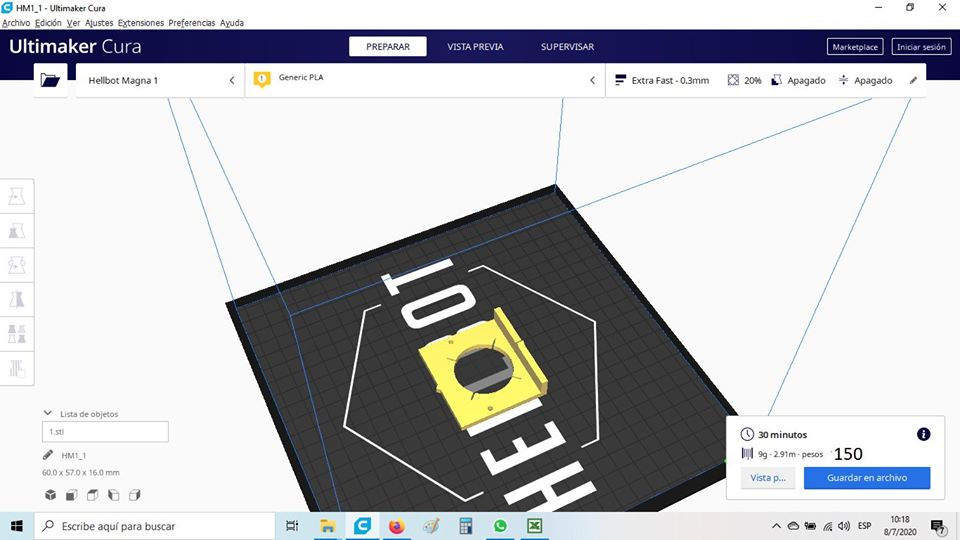Click the ESP language indicator

(864, 526)
